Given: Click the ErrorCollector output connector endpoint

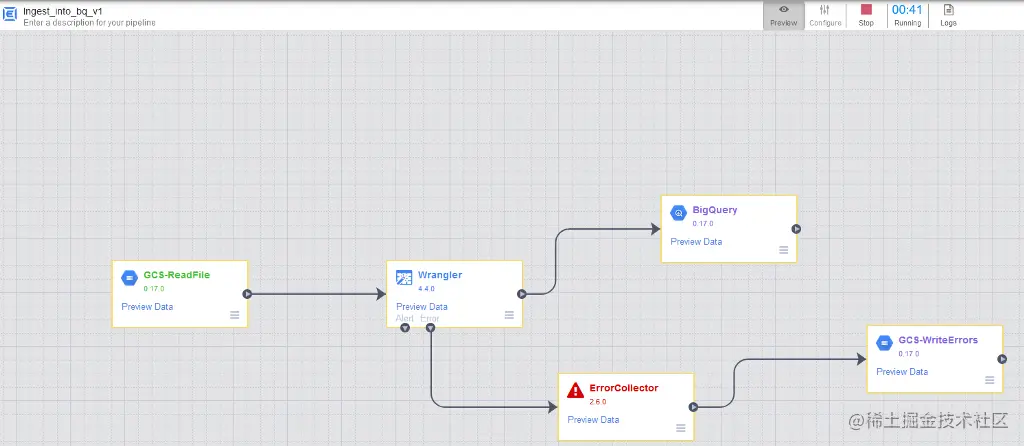Looking at the screenshot, I should 694,407.
